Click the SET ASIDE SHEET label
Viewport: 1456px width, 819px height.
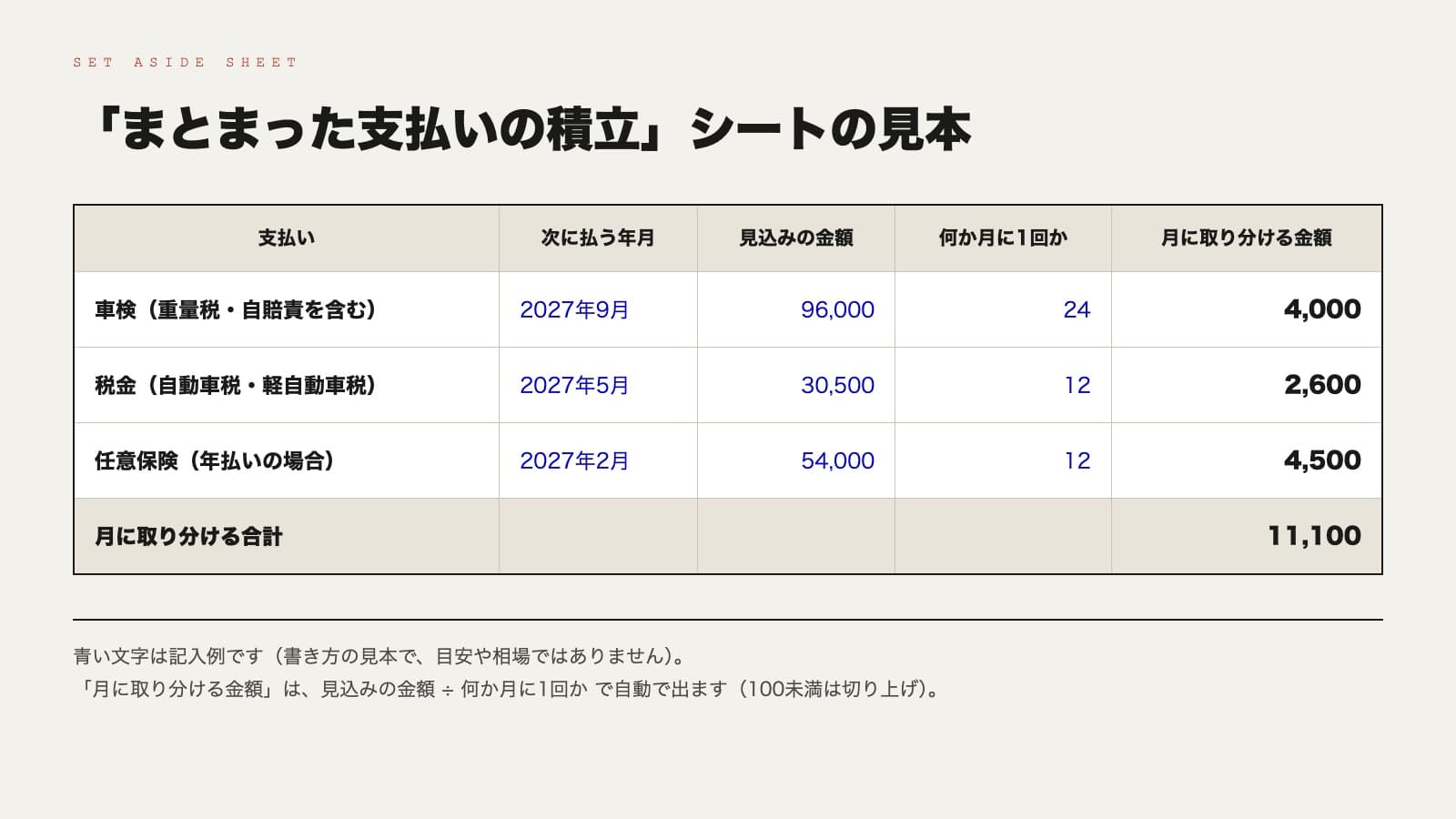click(186, 62)
